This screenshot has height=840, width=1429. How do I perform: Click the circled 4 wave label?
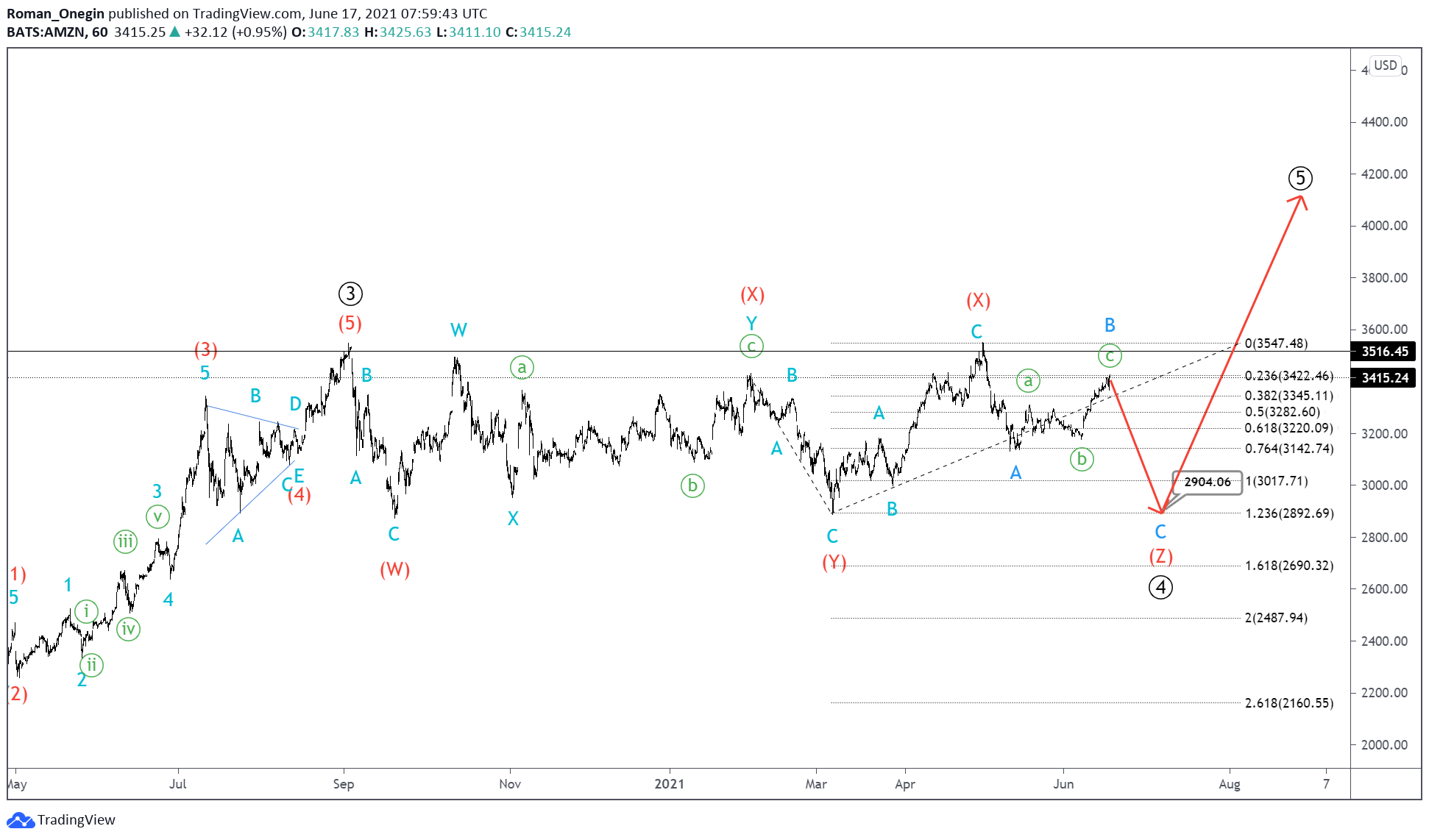1160,587
